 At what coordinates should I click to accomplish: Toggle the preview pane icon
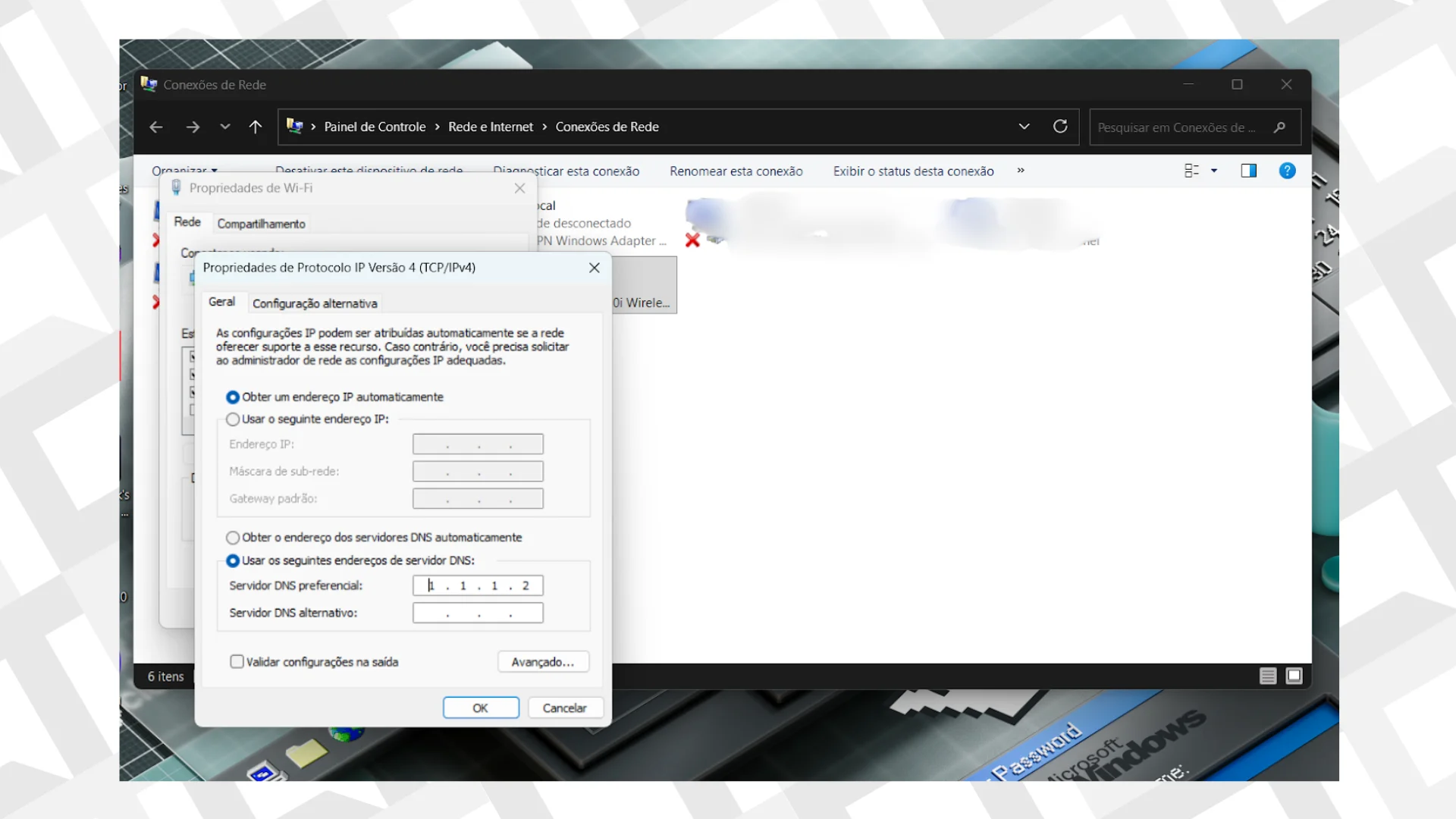(x=1249, y=171)
